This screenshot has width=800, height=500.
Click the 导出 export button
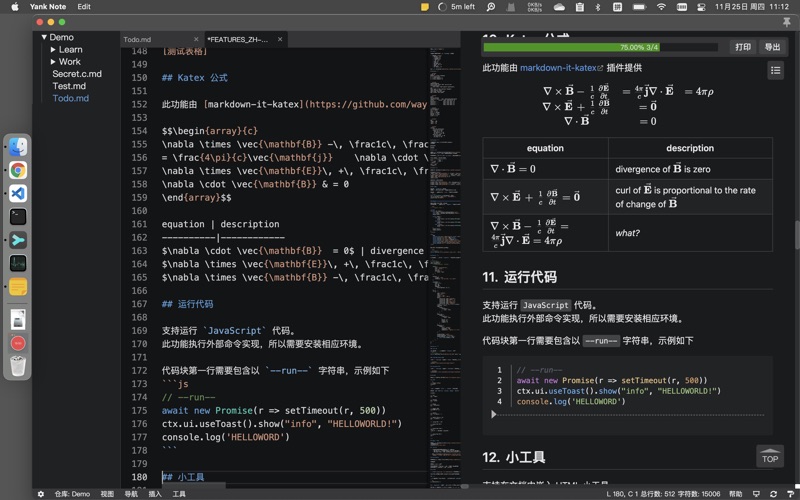[772, 47]
